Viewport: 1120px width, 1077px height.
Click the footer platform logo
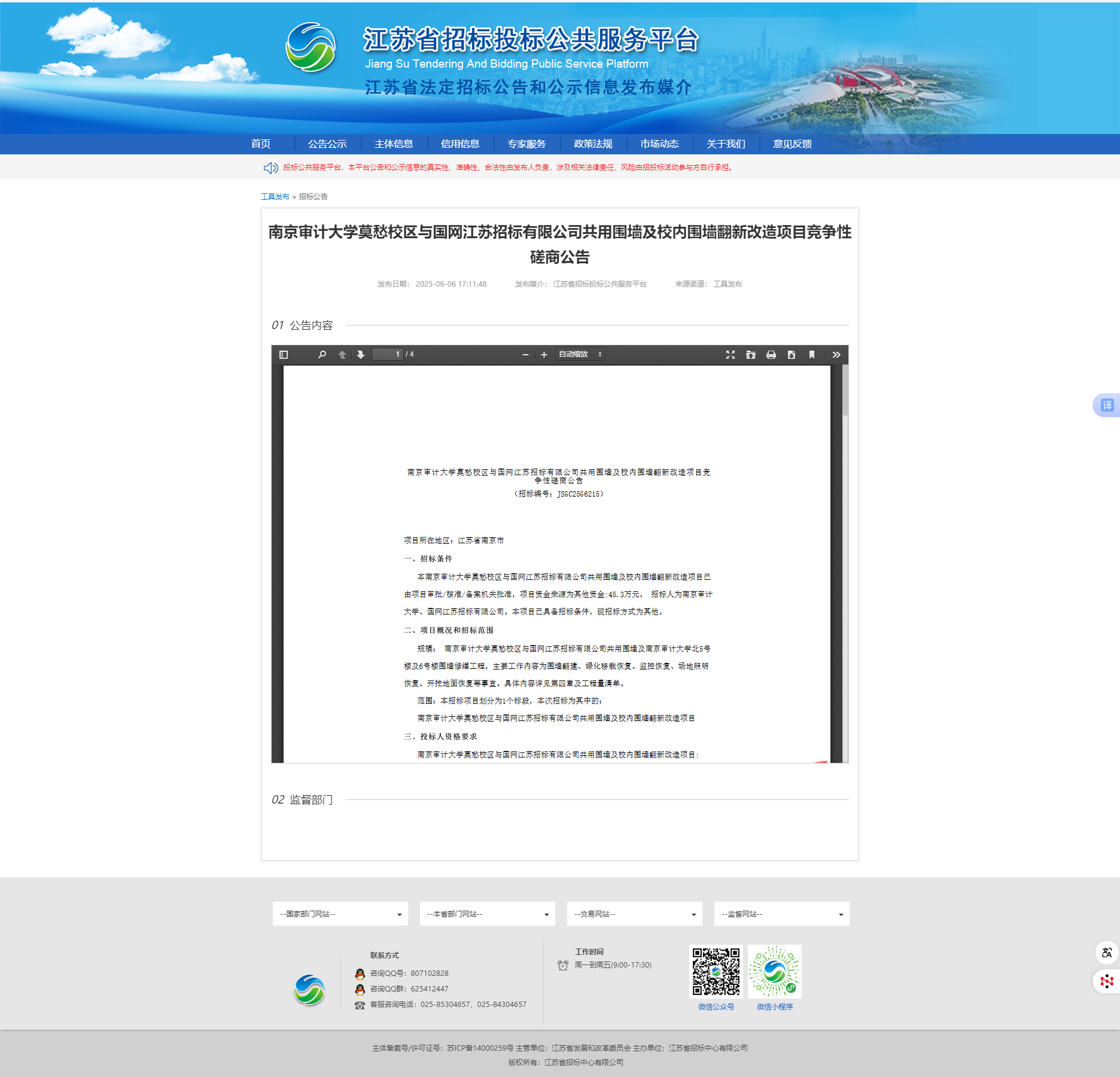[309, 990]
